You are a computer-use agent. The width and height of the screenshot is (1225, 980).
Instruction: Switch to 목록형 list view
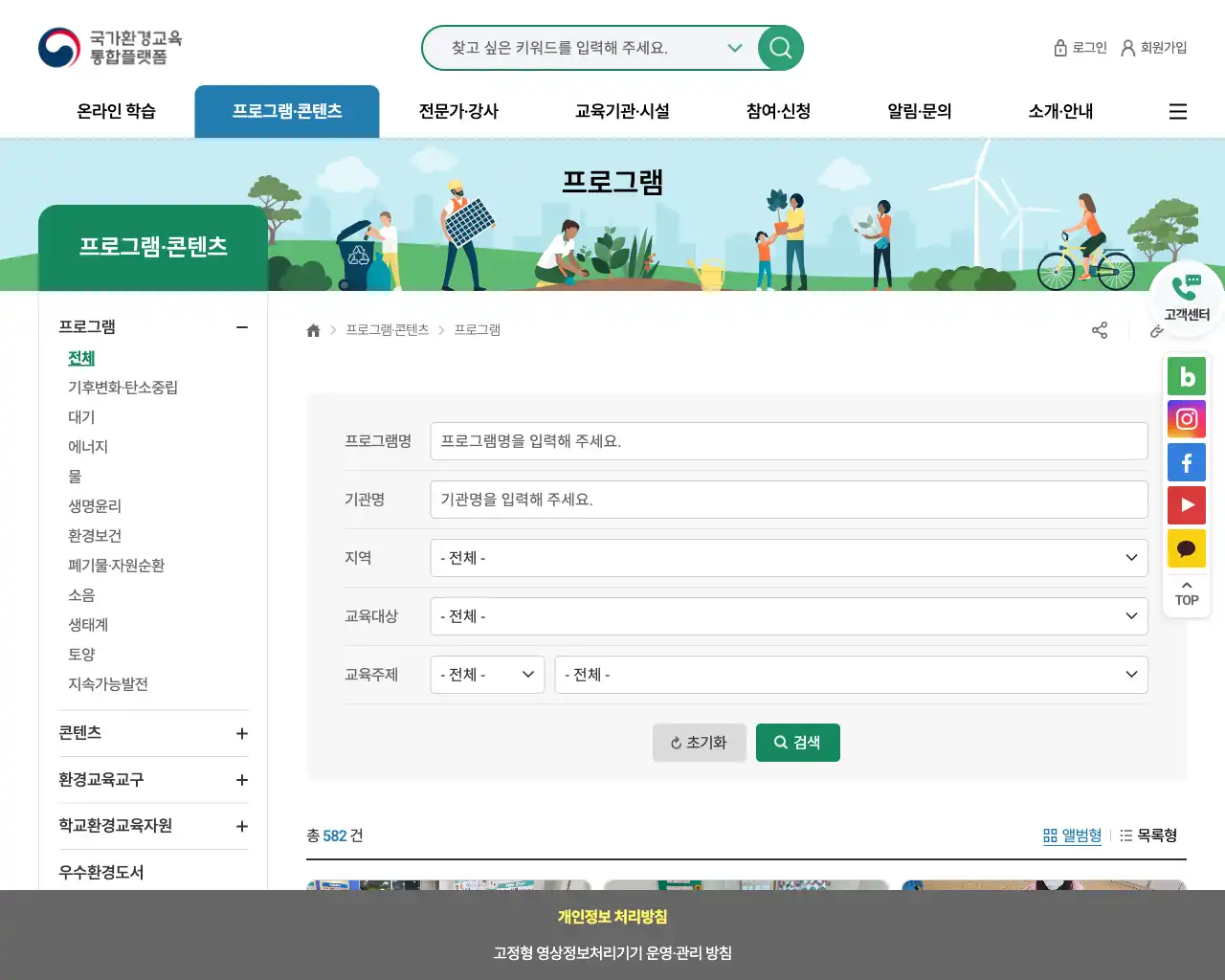[x=1148, y=835]
